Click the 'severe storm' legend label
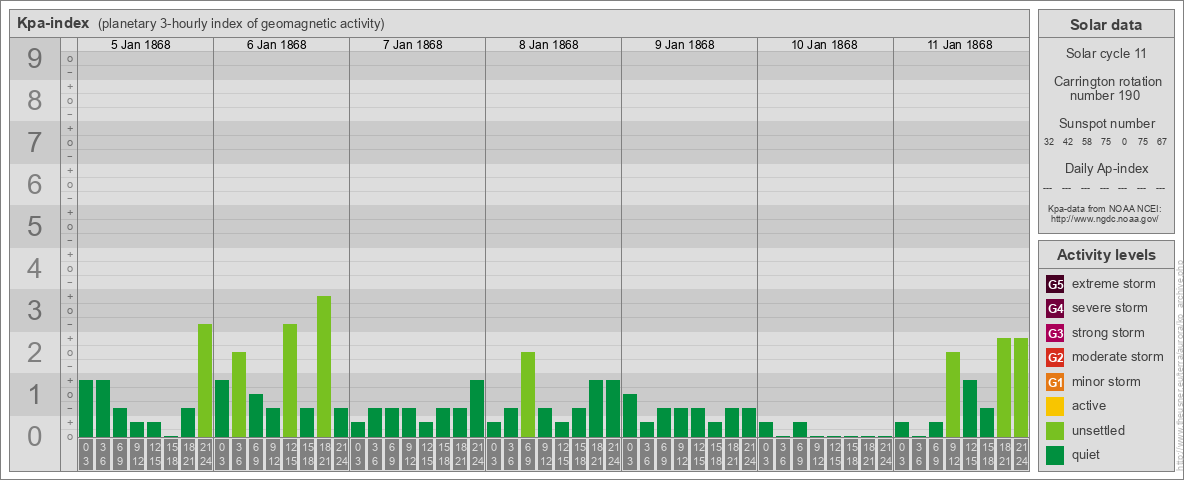This screenshot has width=1184, height=480. click(1110, 308)
